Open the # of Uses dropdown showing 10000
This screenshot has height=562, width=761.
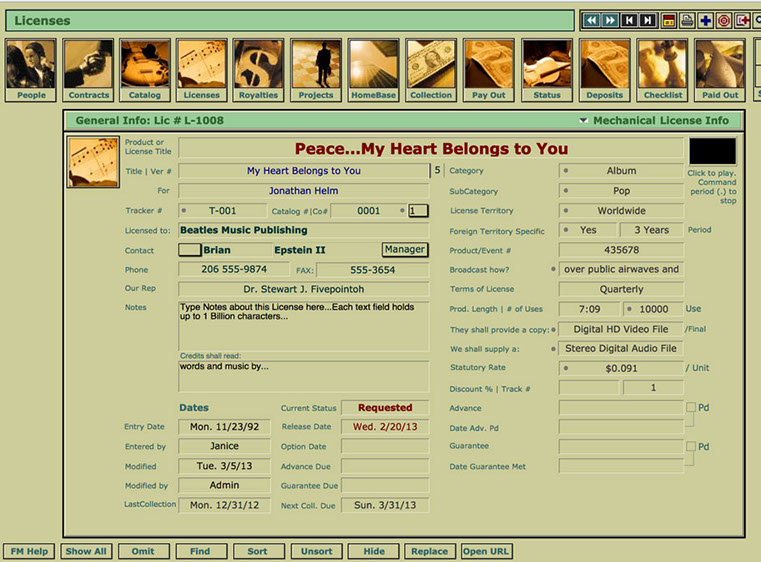tap(653, 309)
